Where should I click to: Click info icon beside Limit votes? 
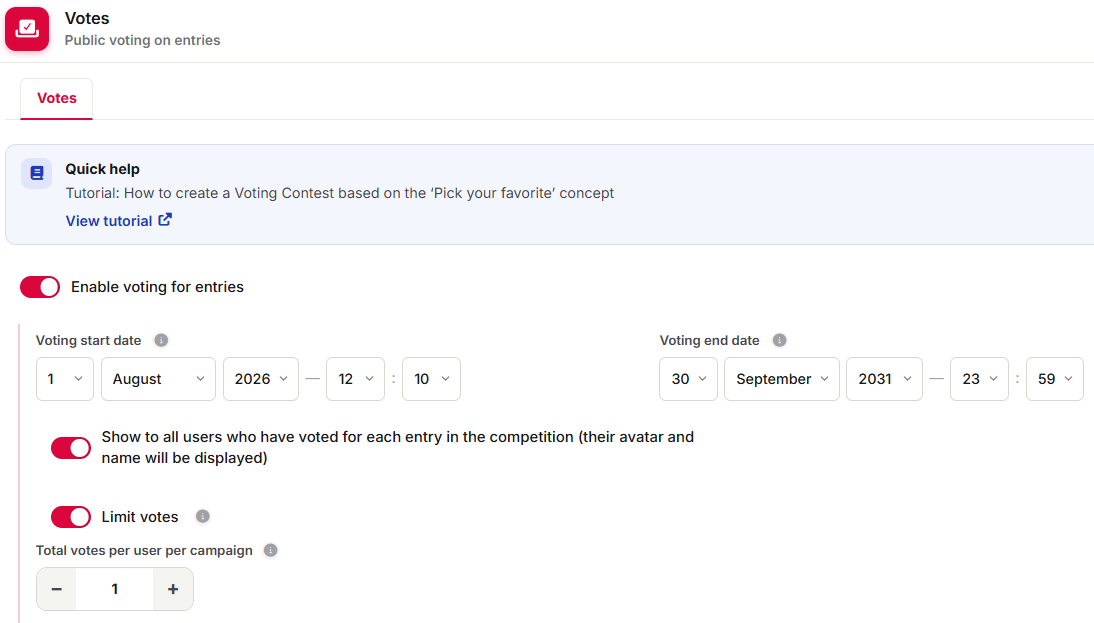click(202, 516)
